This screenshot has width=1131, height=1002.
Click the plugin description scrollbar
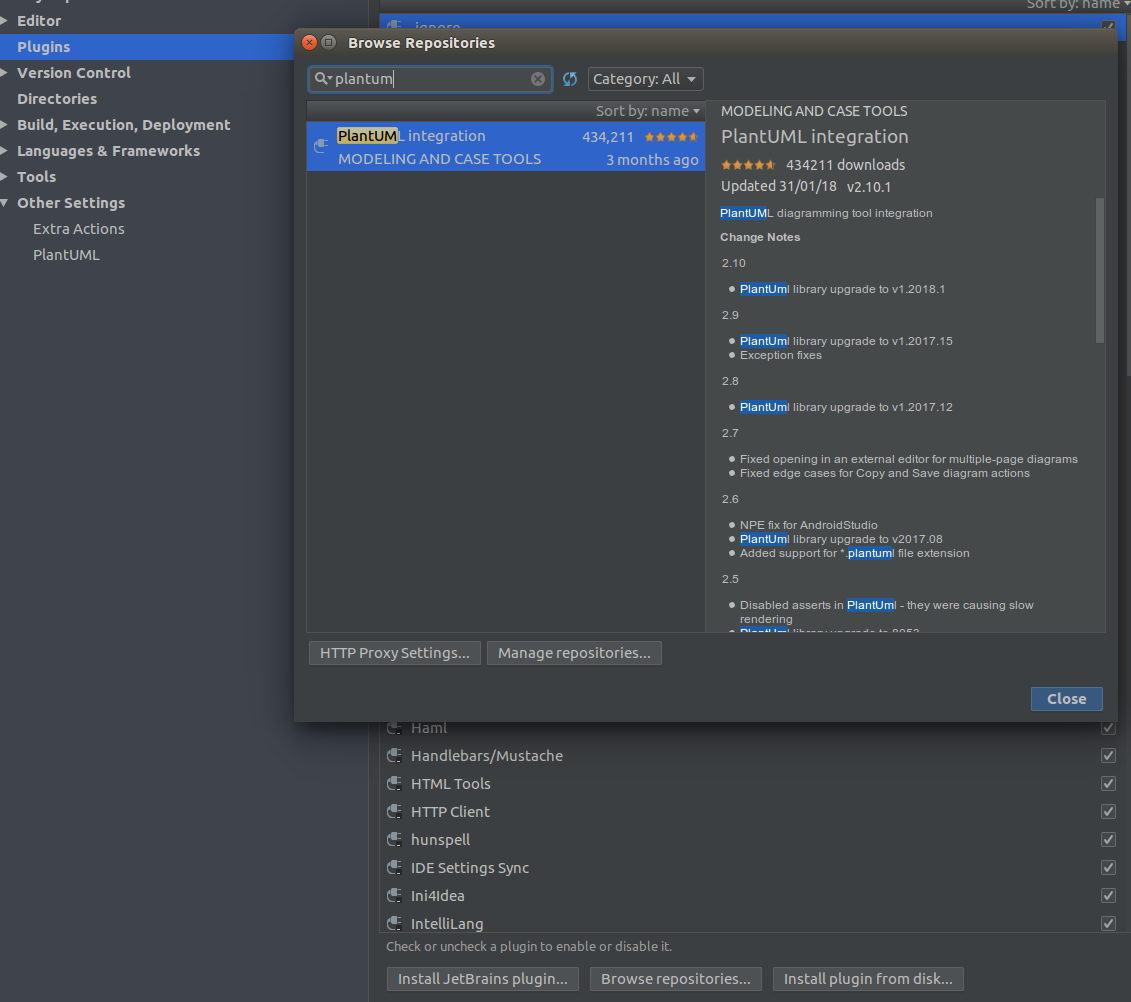pos(1099,271)
